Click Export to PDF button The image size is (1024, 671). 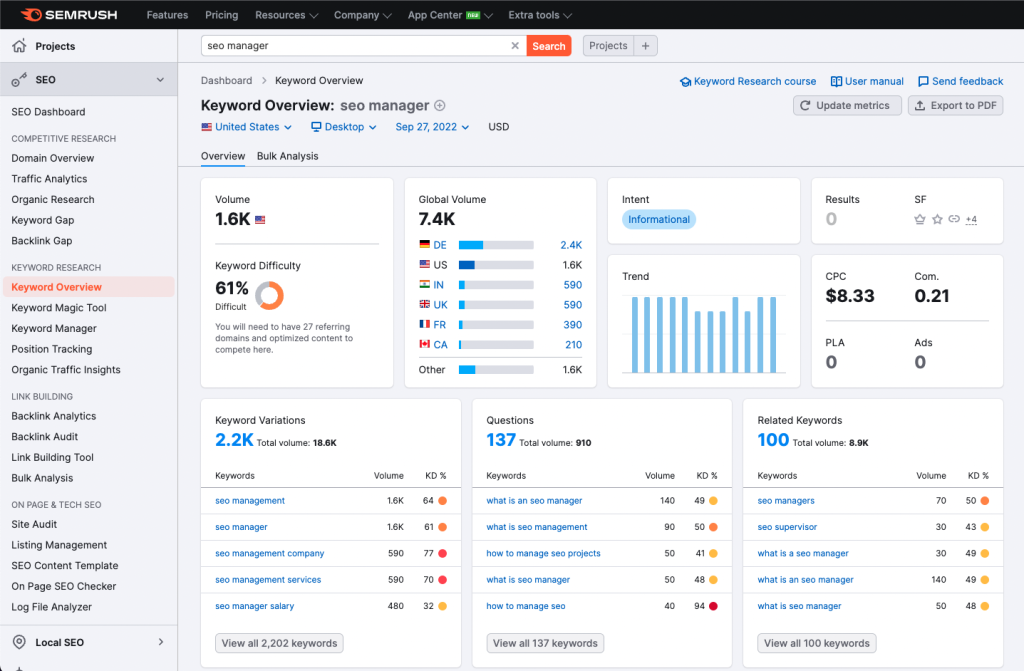955,105
